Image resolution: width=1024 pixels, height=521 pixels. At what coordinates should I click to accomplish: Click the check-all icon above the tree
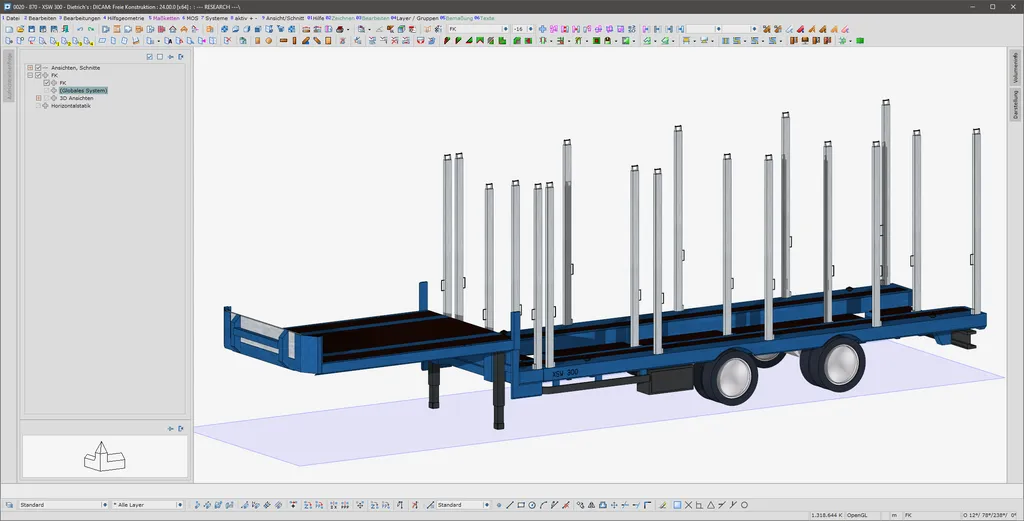tap(149, 57)
